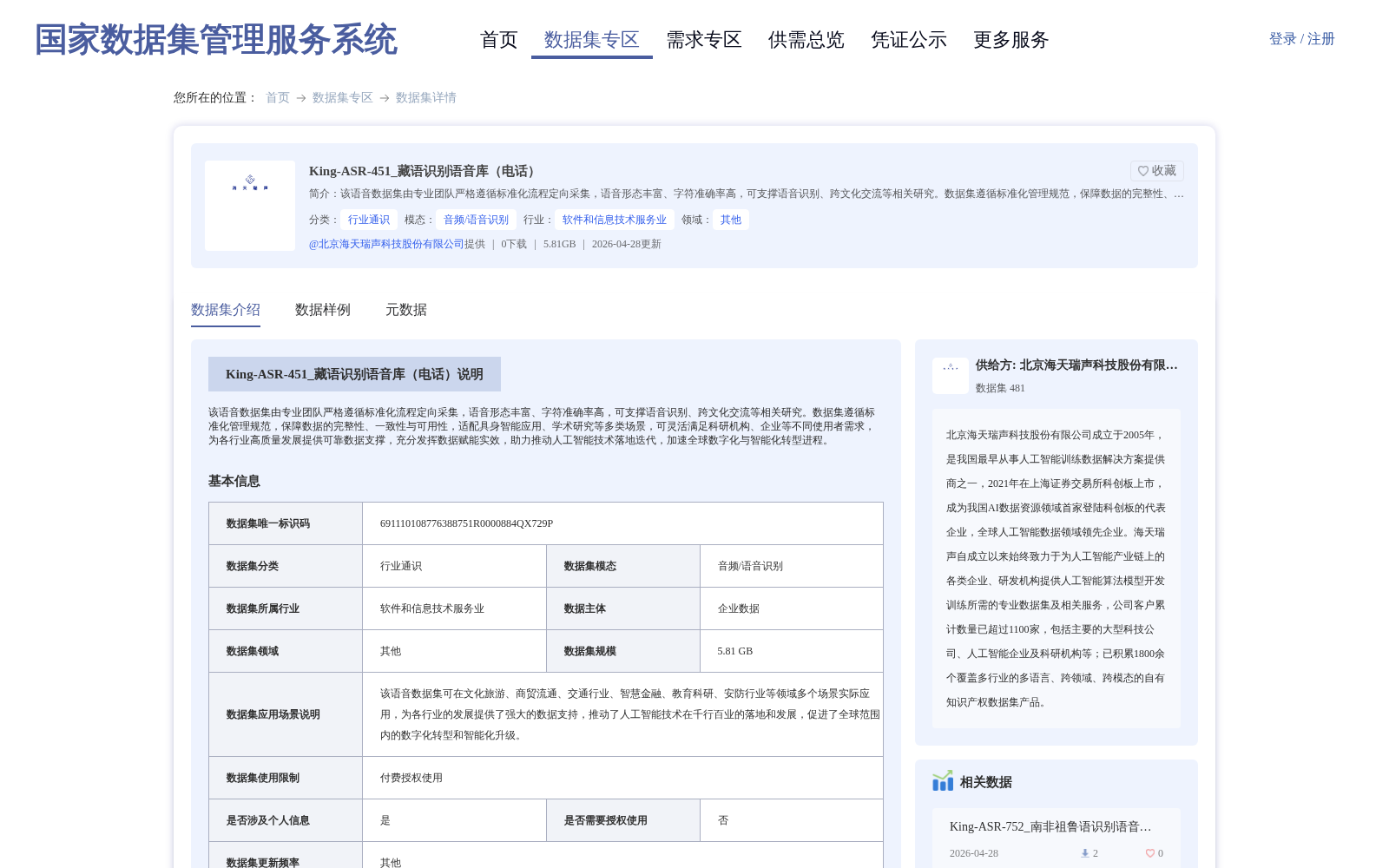Open @北京海天瑞声科技股份有限公司 provider link

pyautogui.click(x=386, y=244)
